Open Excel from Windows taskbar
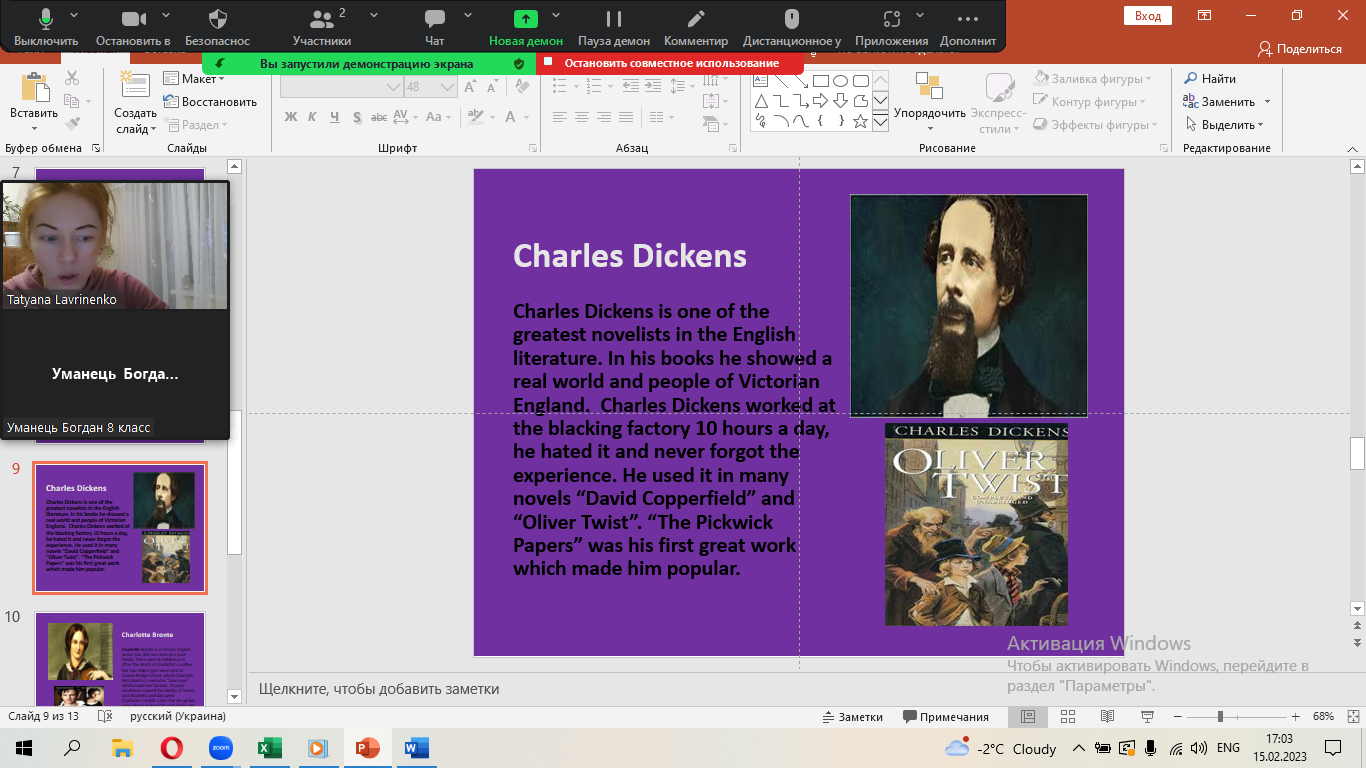 (269, 747)
